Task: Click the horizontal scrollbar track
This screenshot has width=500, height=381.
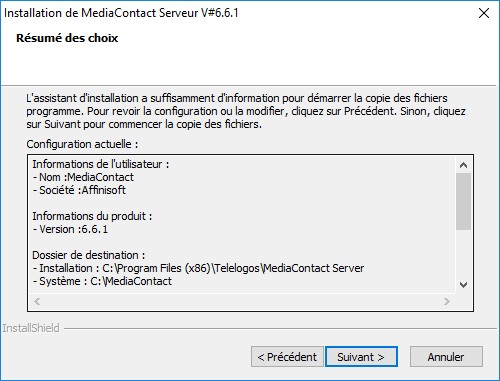Action: click(242, 301)
